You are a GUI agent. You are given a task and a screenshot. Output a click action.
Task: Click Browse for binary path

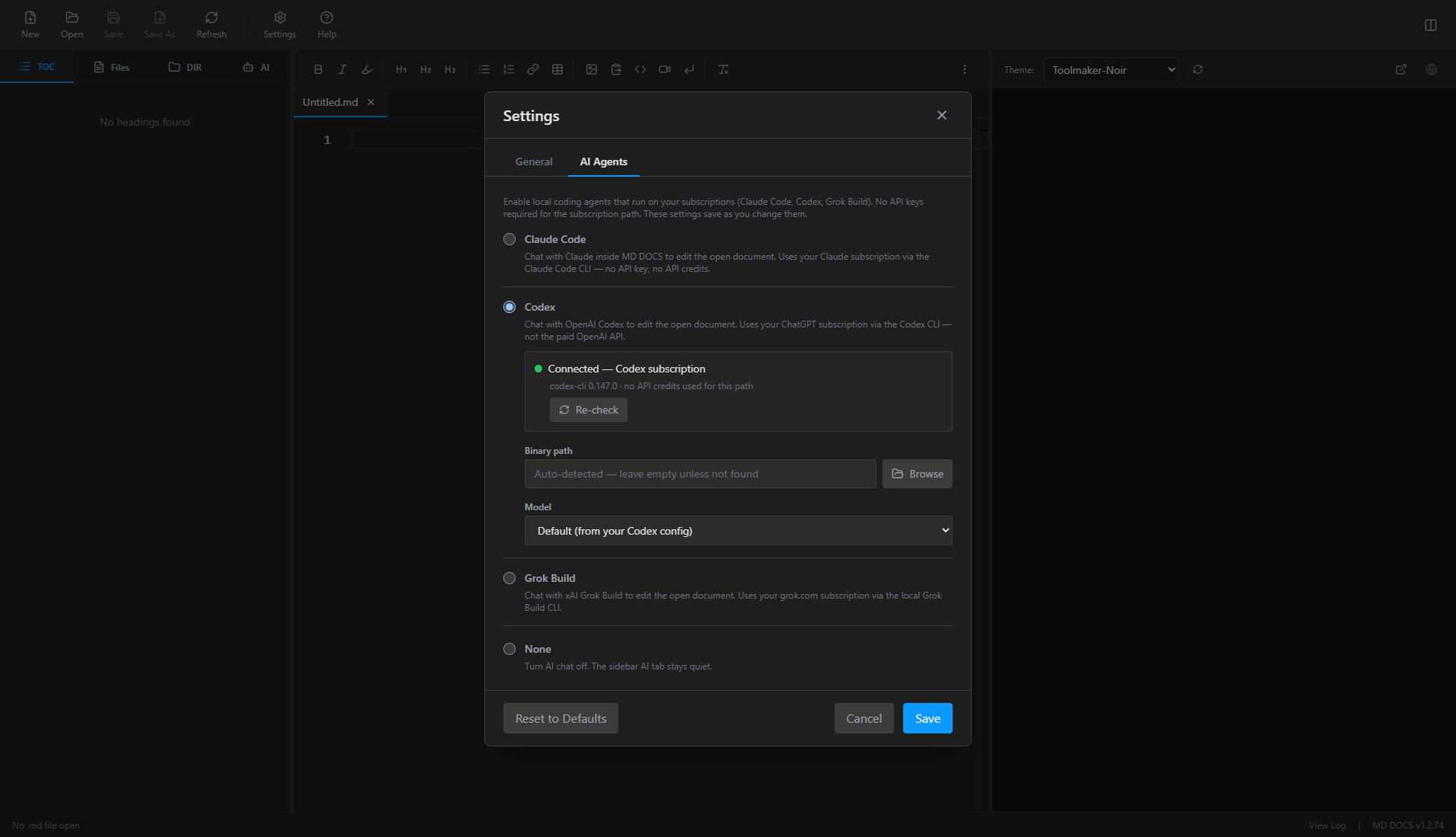click(x=917, y=474)
